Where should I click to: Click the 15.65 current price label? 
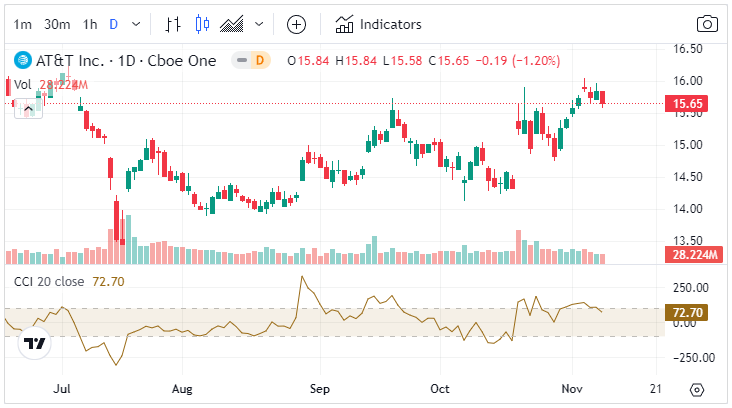[687, 104]
